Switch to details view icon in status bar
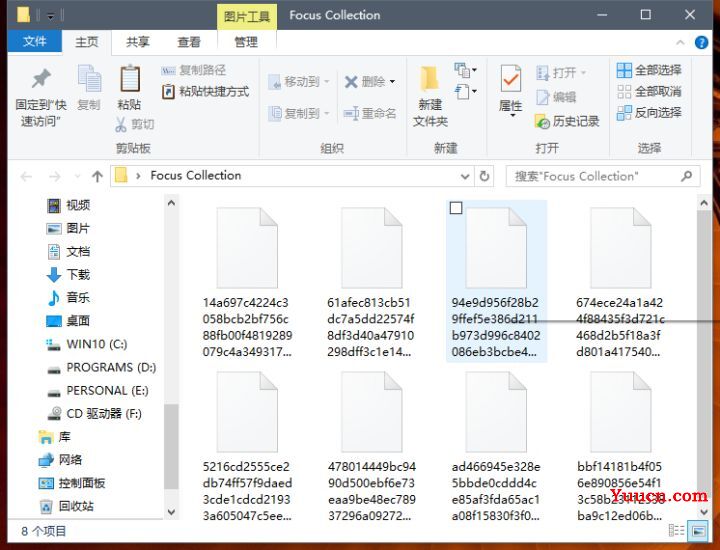Viewport: 720px width, 550px height. point(676,531)
